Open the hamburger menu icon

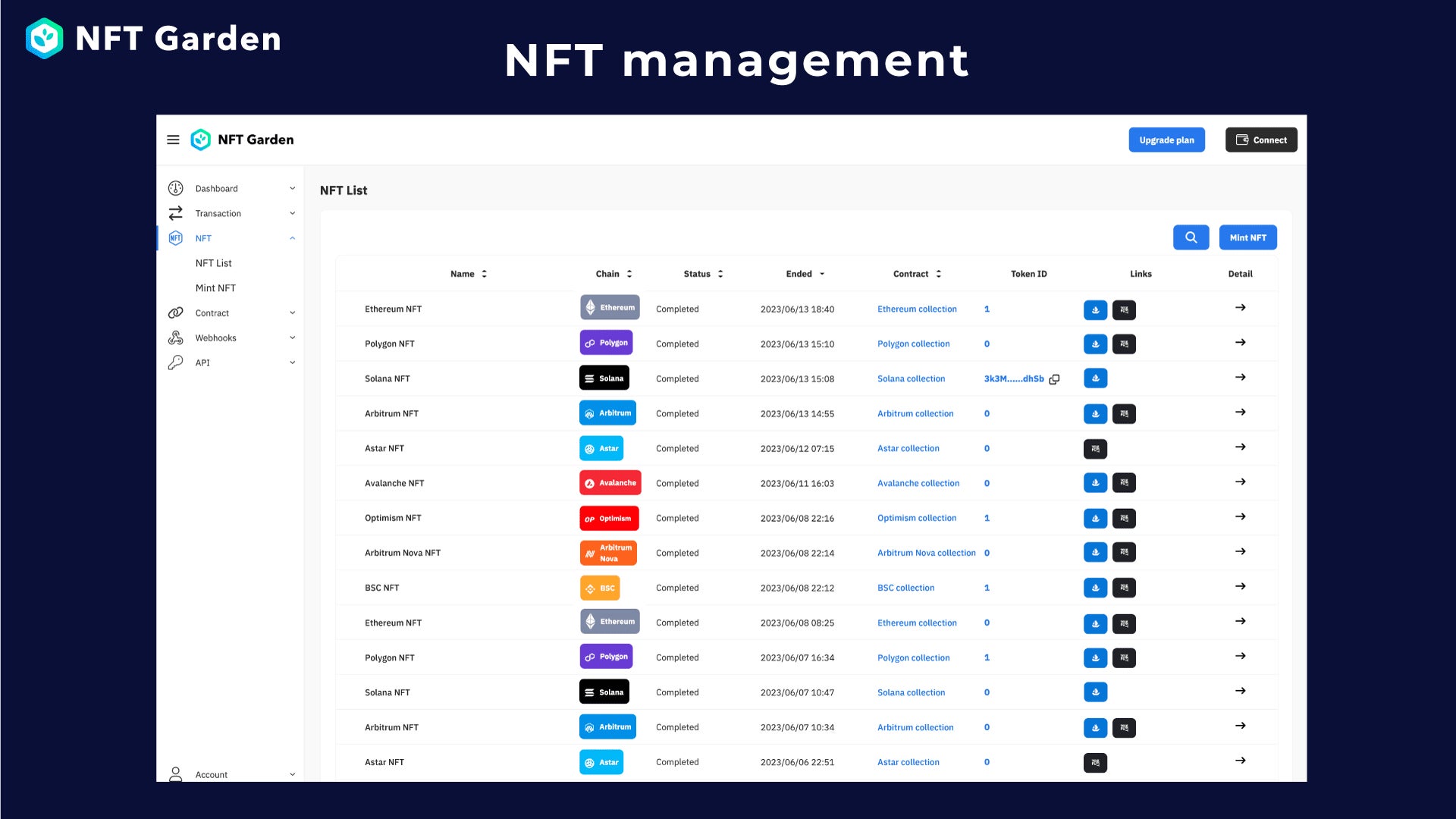pyautogui.click(x=173, y=140)
